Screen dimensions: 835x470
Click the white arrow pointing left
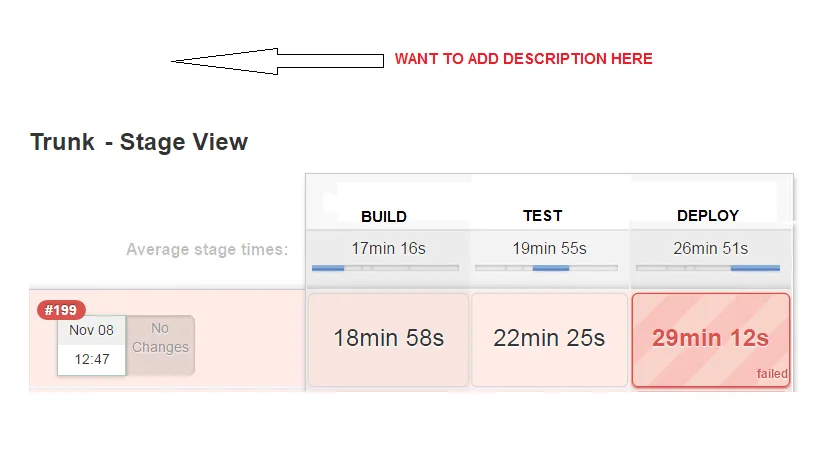click(x=277, y=61)
